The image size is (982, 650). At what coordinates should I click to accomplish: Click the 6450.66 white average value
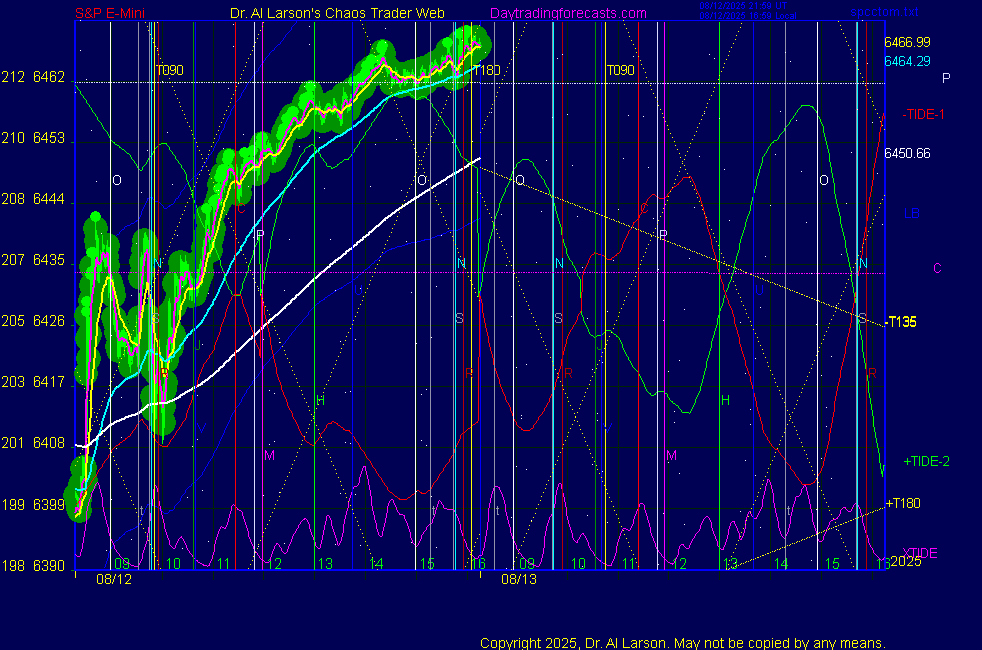tap(907, 153)
